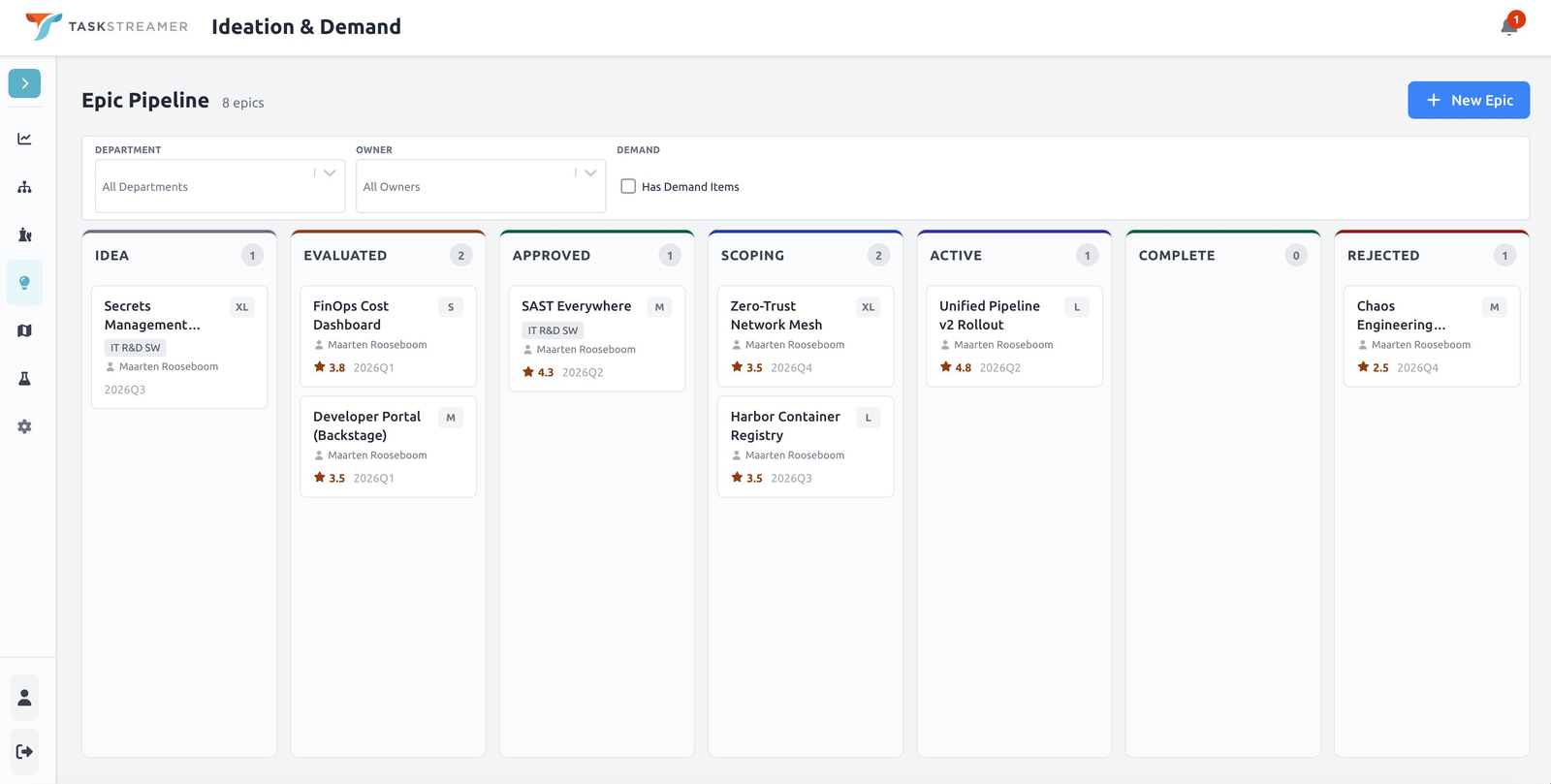The width and height of the screenshot is (1551, 784).
Task: Click the star rating on Developer Portal card
Action: click(x=330, y=478)
